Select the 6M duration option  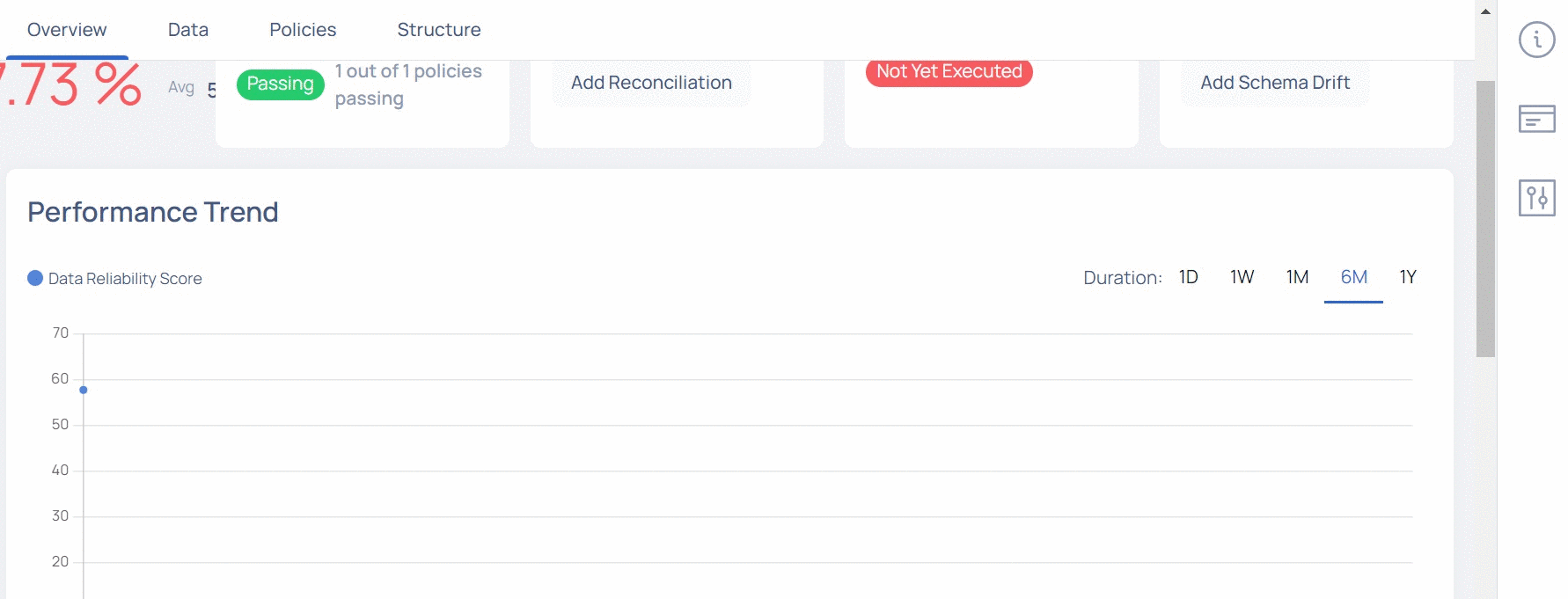pyautogui.click(x=1353, y=277)
